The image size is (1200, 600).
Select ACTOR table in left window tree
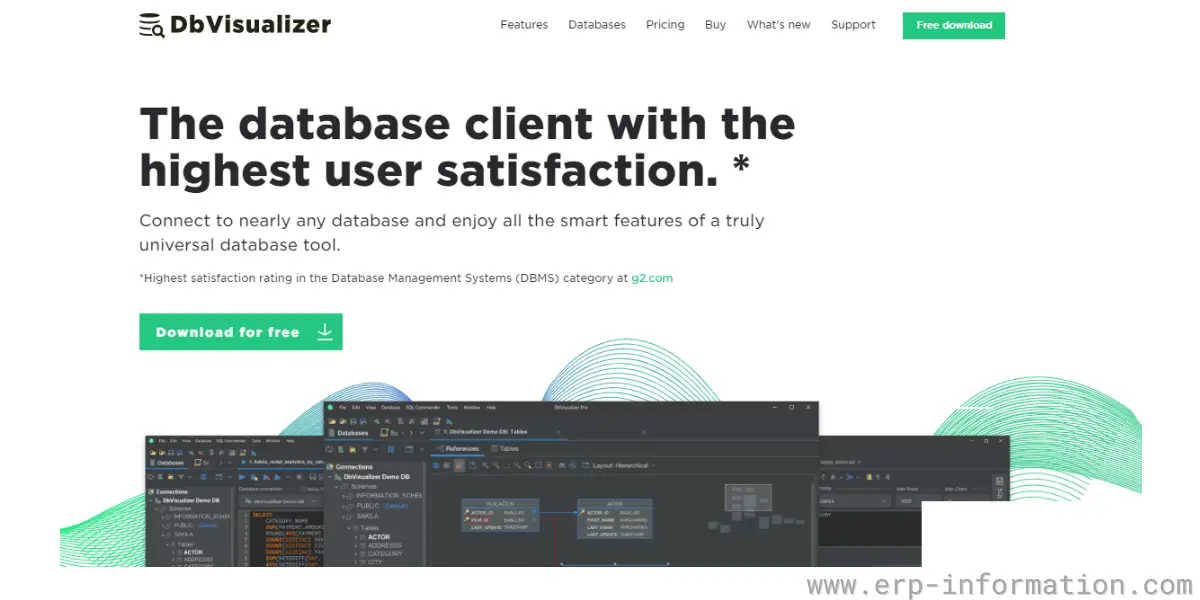point(193,552)
